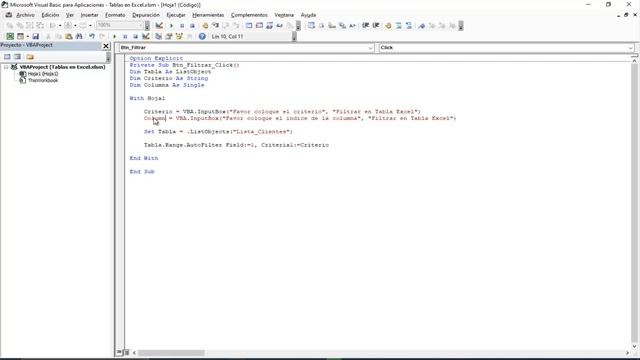The width and height of the screenshot is (640, 360).
Task: Click the 'End Sub' line
Action: tap(142, 172)
